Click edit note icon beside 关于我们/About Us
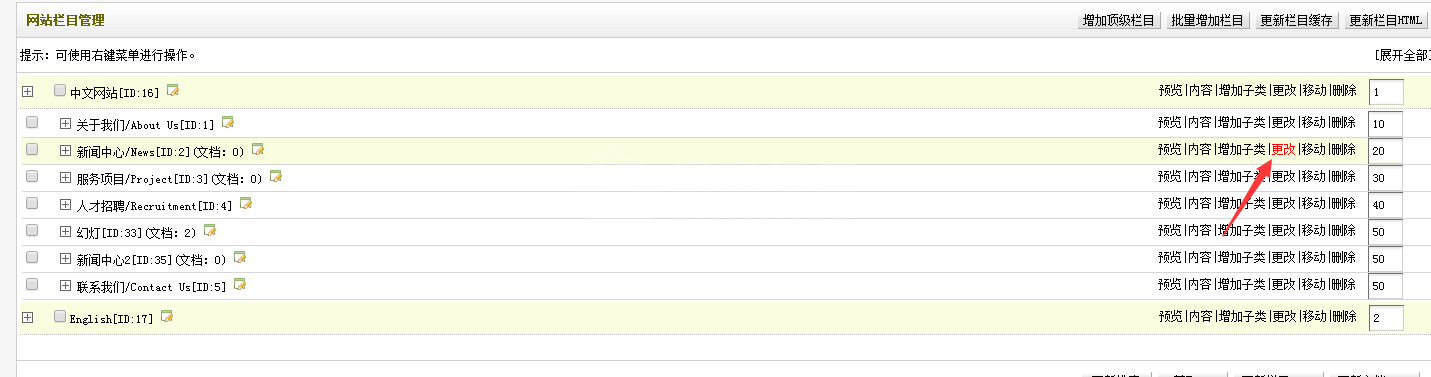The width and height of the screenshot is (1431, 377). (x=228, y=123)
